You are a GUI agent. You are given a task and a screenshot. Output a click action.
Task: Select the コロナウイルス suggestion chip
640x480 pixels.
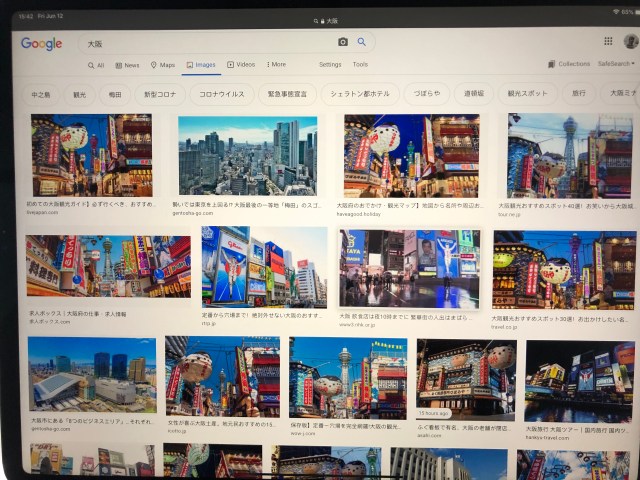click(221, 93)
